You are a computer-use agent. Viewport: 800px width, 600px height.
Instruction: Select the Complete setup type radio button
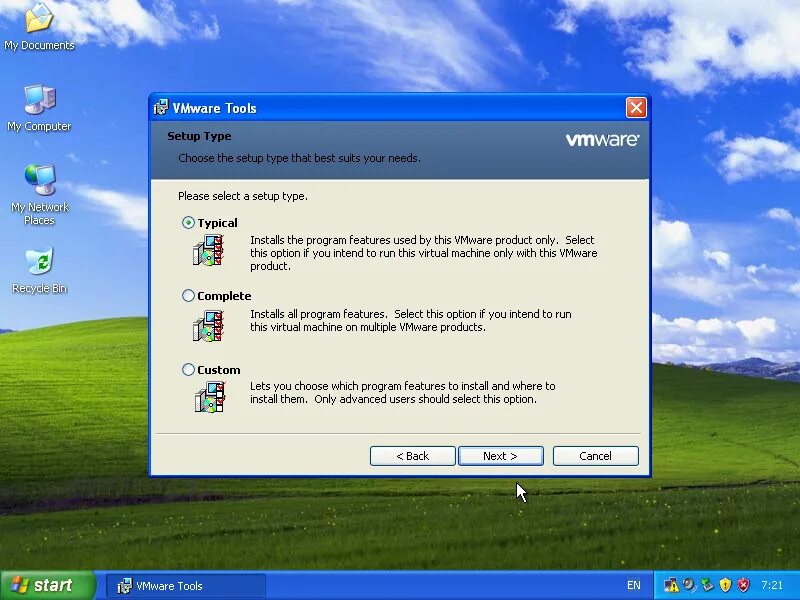coord(188,295)
